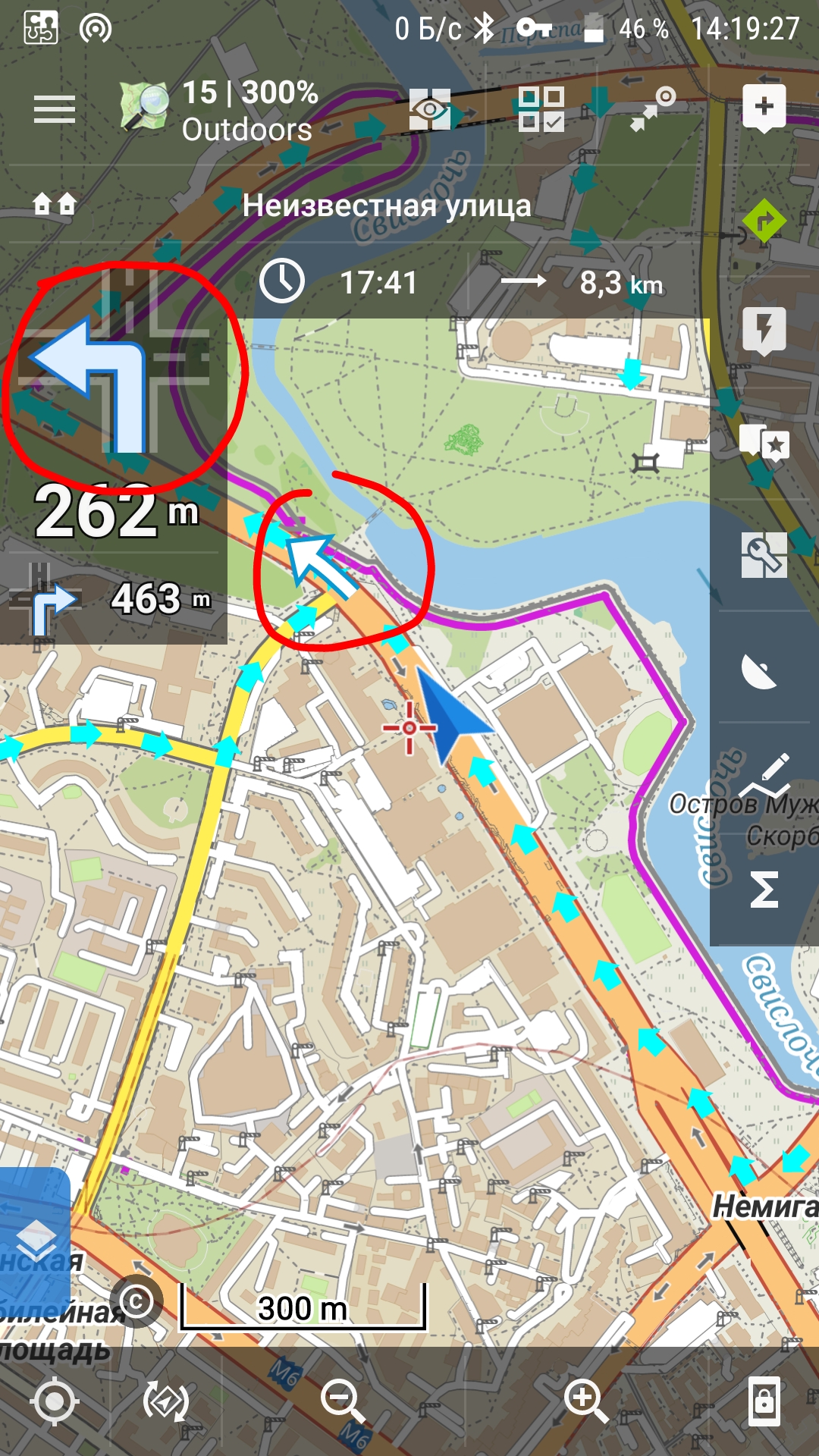Tap the points and tracks icon
Viewport: 819px width, 1456px height.
coord(652,109)
